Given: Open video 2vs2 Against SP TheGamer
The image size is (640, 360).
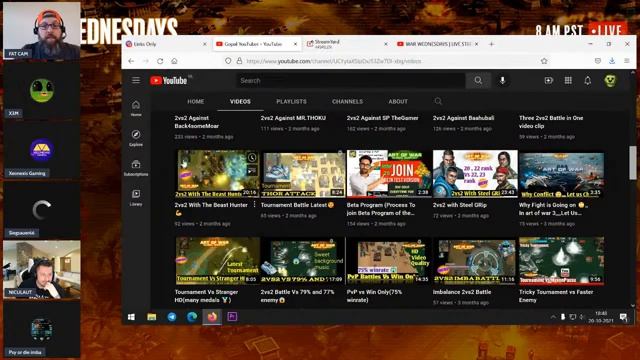Looking at the screenshot, I should 382,118.
